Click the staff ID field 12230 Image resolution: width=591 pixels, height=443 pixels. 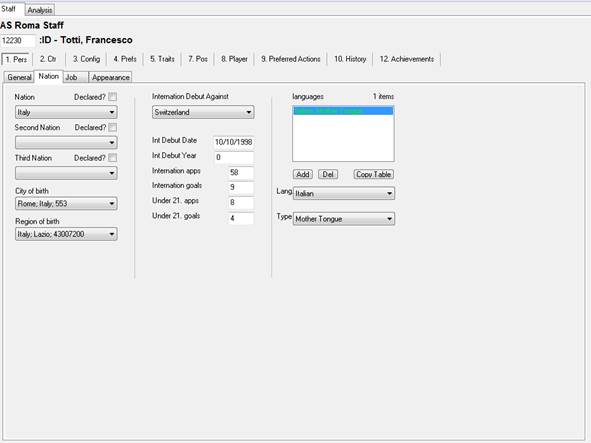18,40
